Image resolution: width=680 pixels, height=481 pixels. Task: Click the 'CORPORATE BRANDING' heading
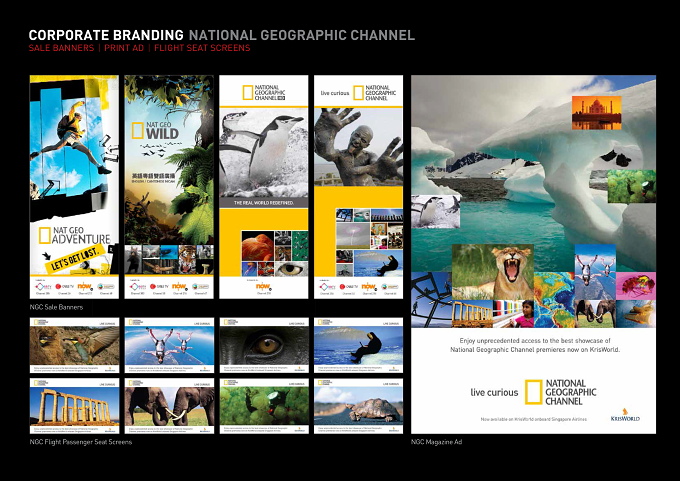[x=106, y=35]
